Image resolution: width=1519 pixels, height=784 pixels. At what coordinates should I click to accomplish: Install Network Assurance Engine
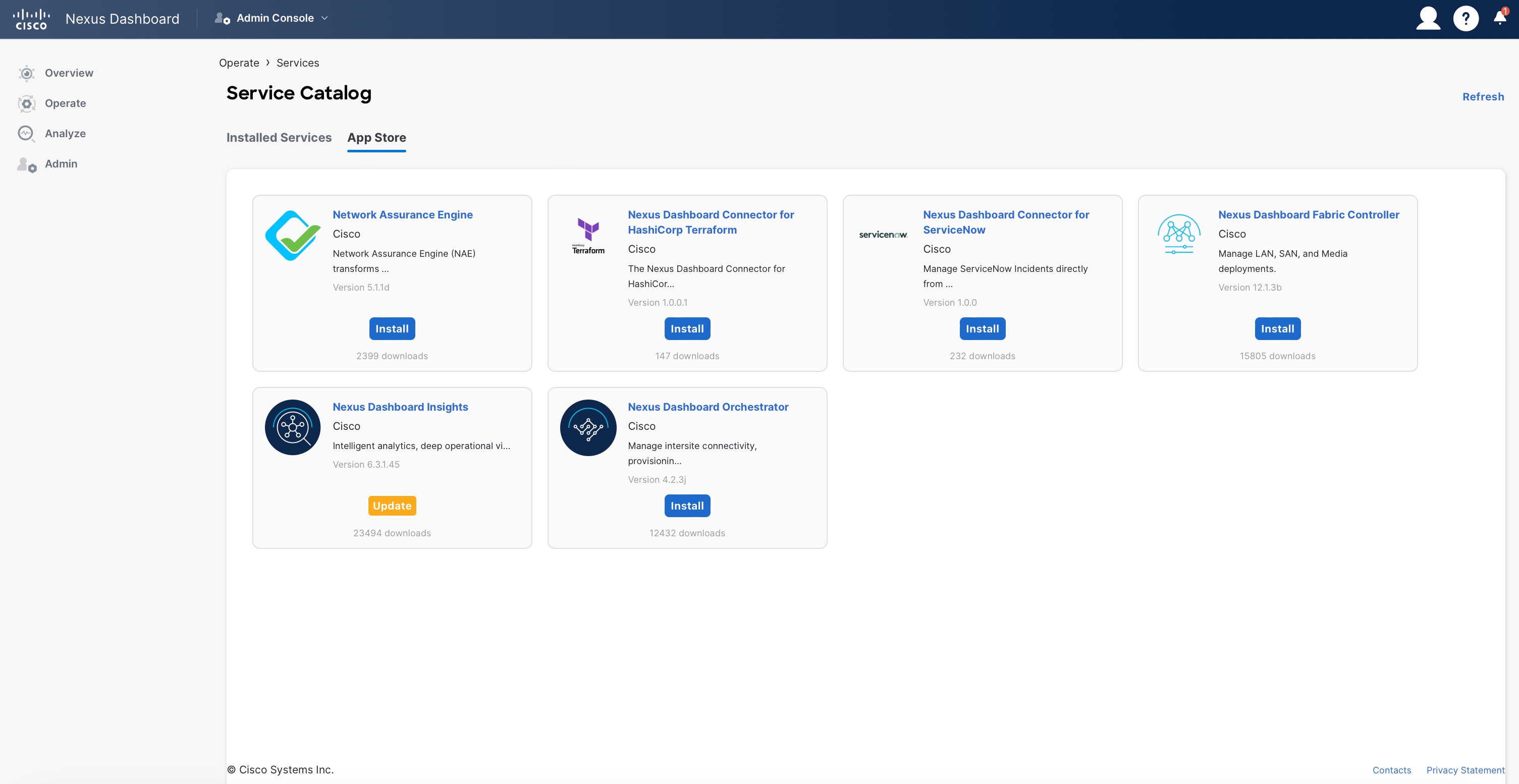pos(392,329)
